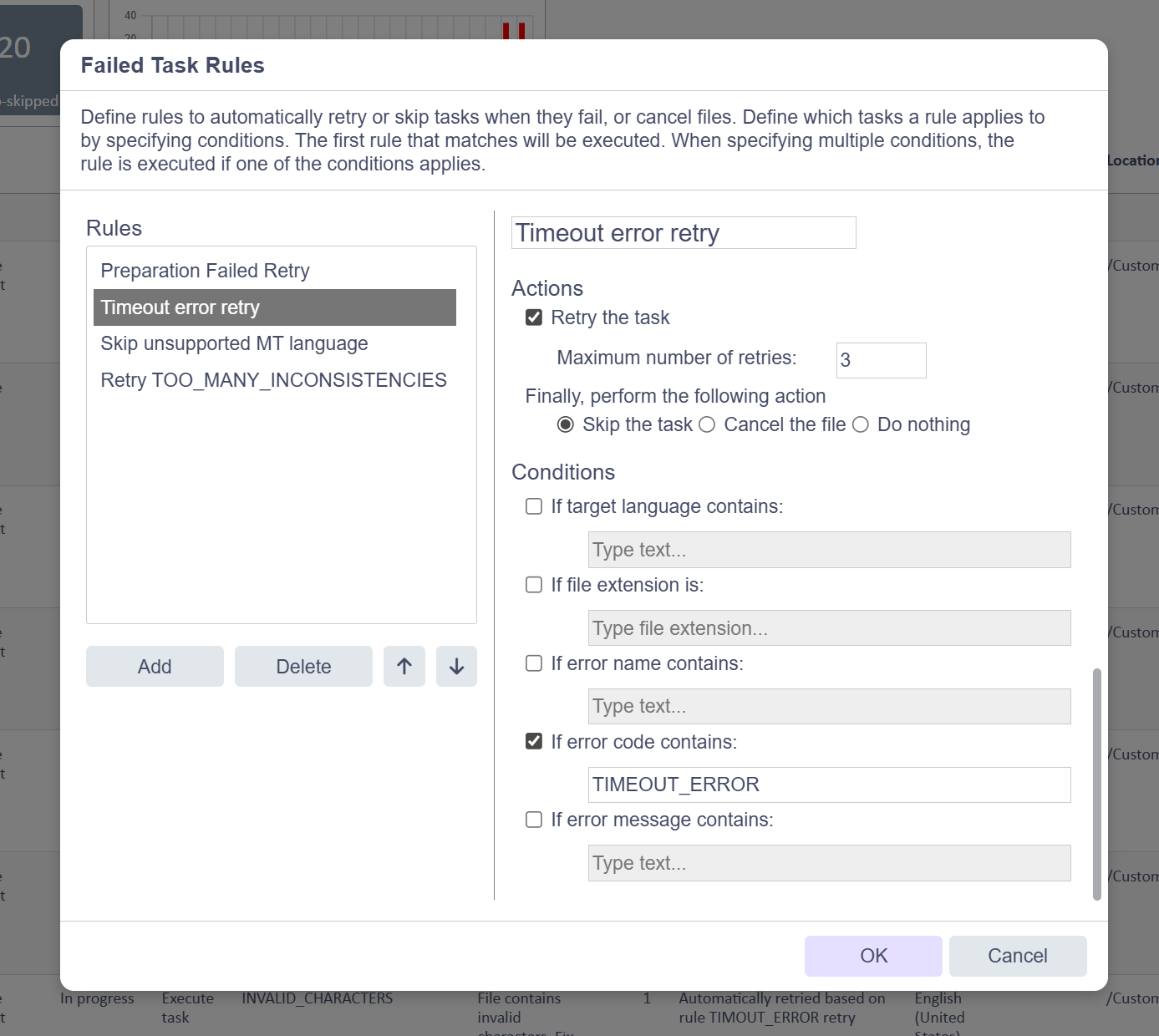Open the Retry TOO_MANY_INCONSISTENCIES rule

tap(273, 380)
